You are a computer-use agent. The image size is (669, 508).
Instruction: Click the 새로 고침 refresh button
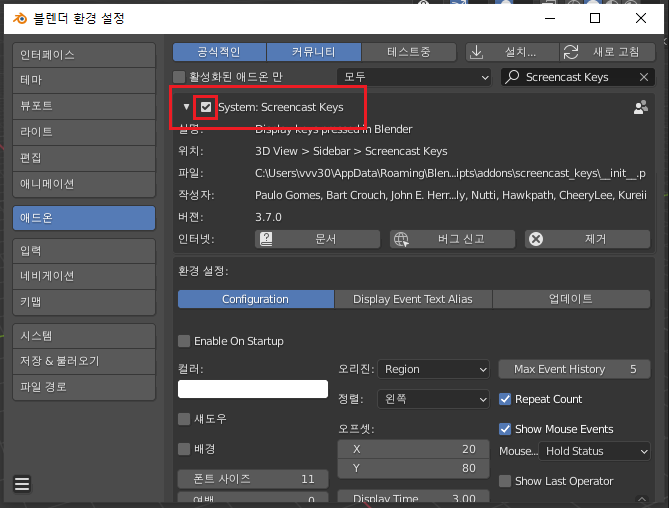point(608,52)
